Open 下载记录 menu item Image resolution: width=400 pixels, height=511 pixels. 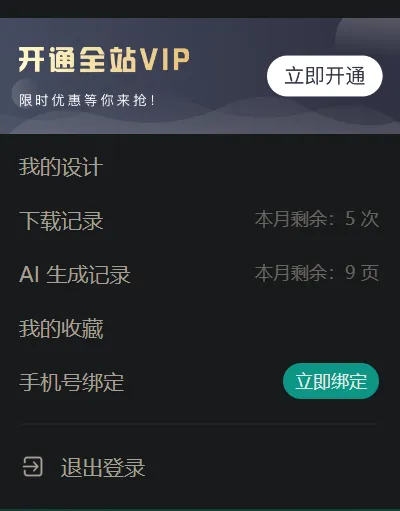pos(61,220)
